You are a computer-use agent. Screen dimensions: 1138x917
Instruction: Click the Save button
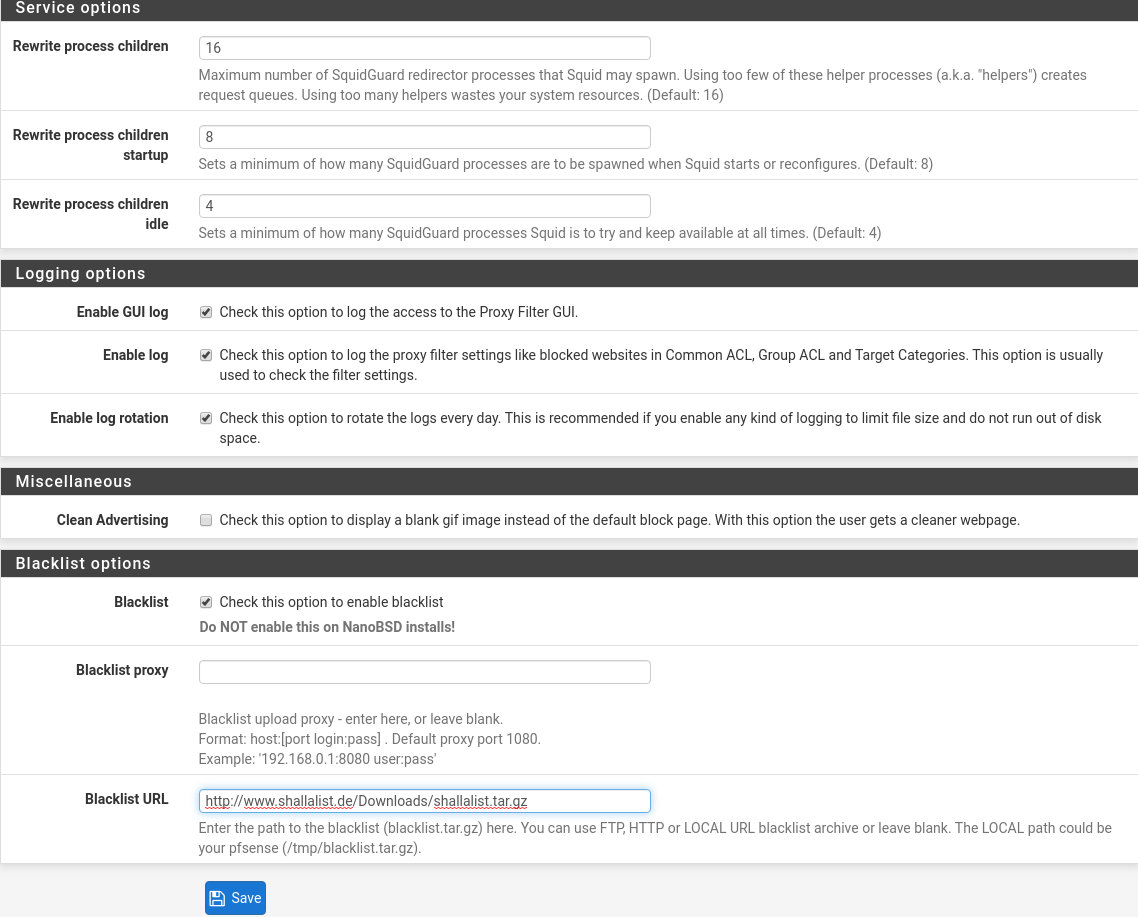235,897
